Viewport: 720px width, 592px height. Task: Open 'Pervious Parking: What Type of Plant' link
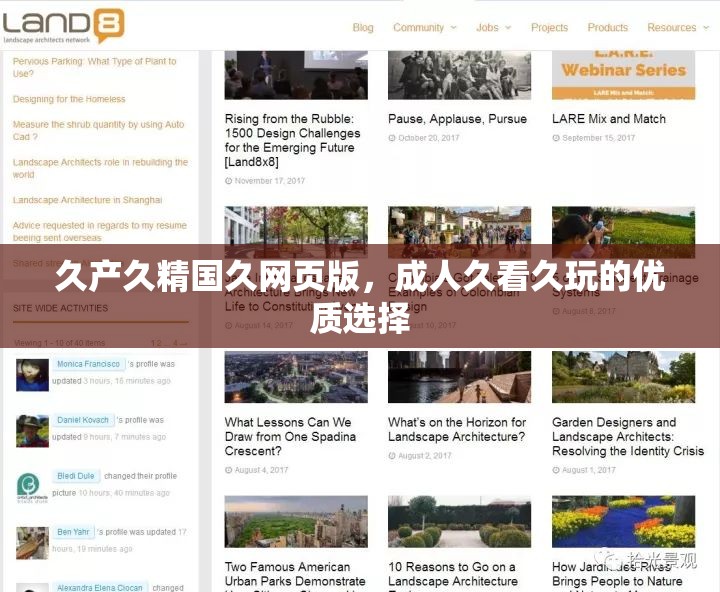[x=95, y=67]
